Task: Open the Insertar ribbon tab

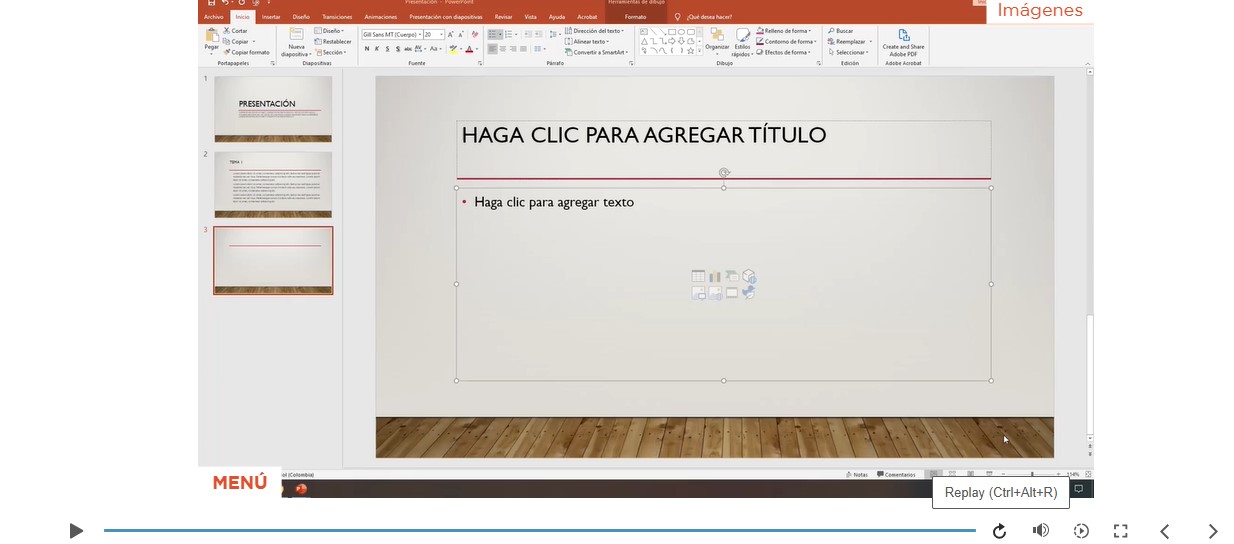Action: pos(271,17)
